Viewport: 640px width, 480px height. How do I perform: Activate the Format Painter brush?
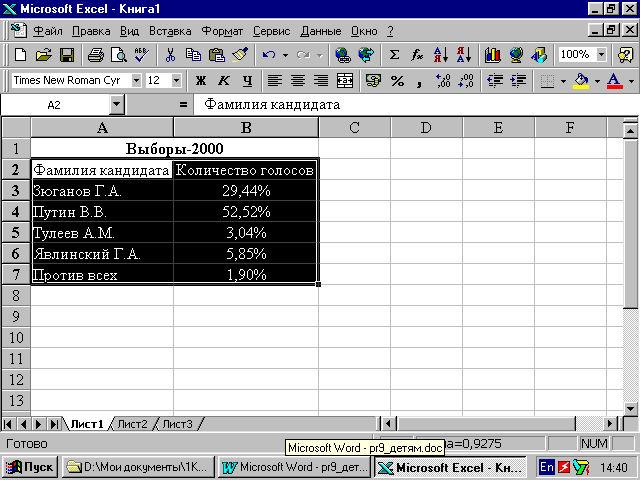click(240, 54)
